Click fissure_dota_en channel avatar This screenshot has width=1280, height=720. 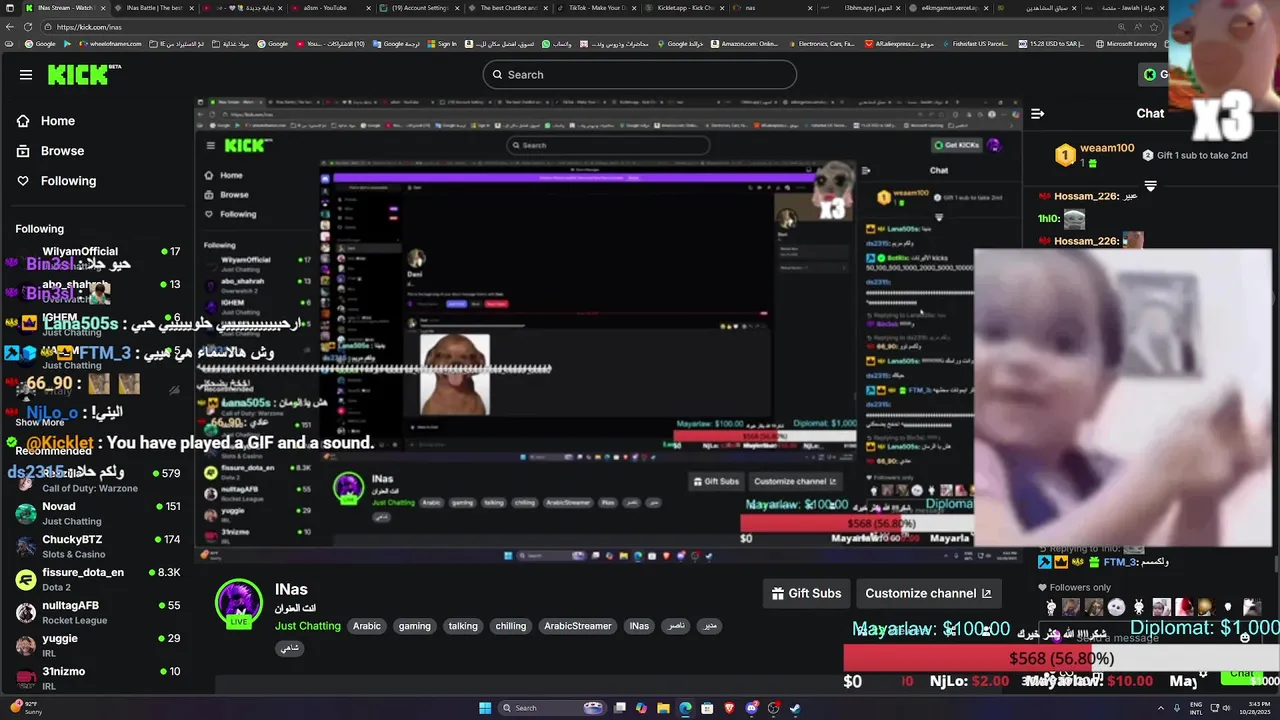26,579
